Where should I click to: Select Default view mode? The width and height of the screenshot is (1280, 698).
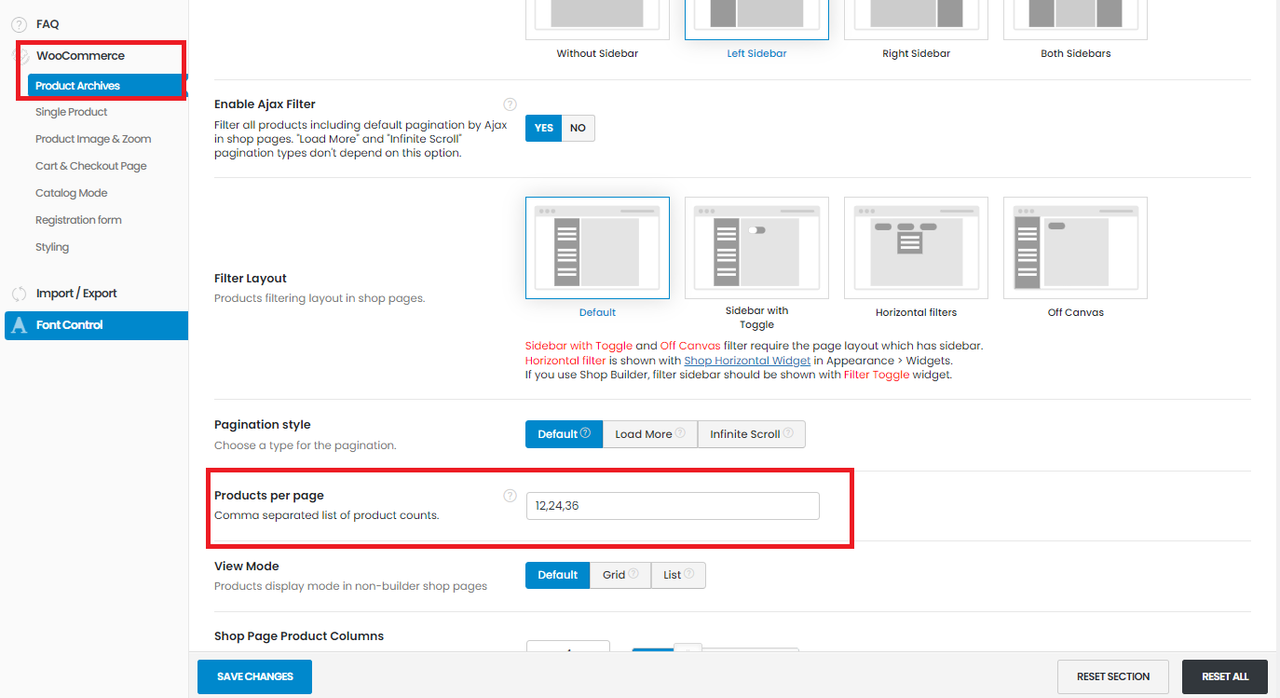(x=558, y=575)
